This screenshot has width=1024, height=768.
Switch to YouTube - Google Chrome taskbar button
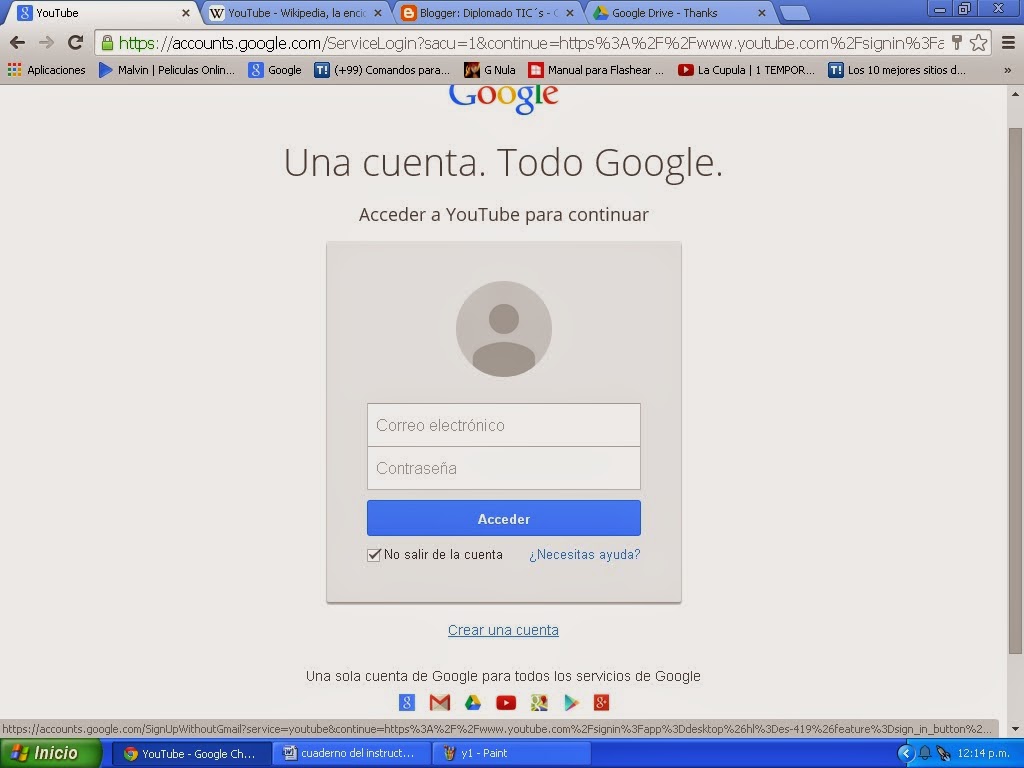[192, 754]
